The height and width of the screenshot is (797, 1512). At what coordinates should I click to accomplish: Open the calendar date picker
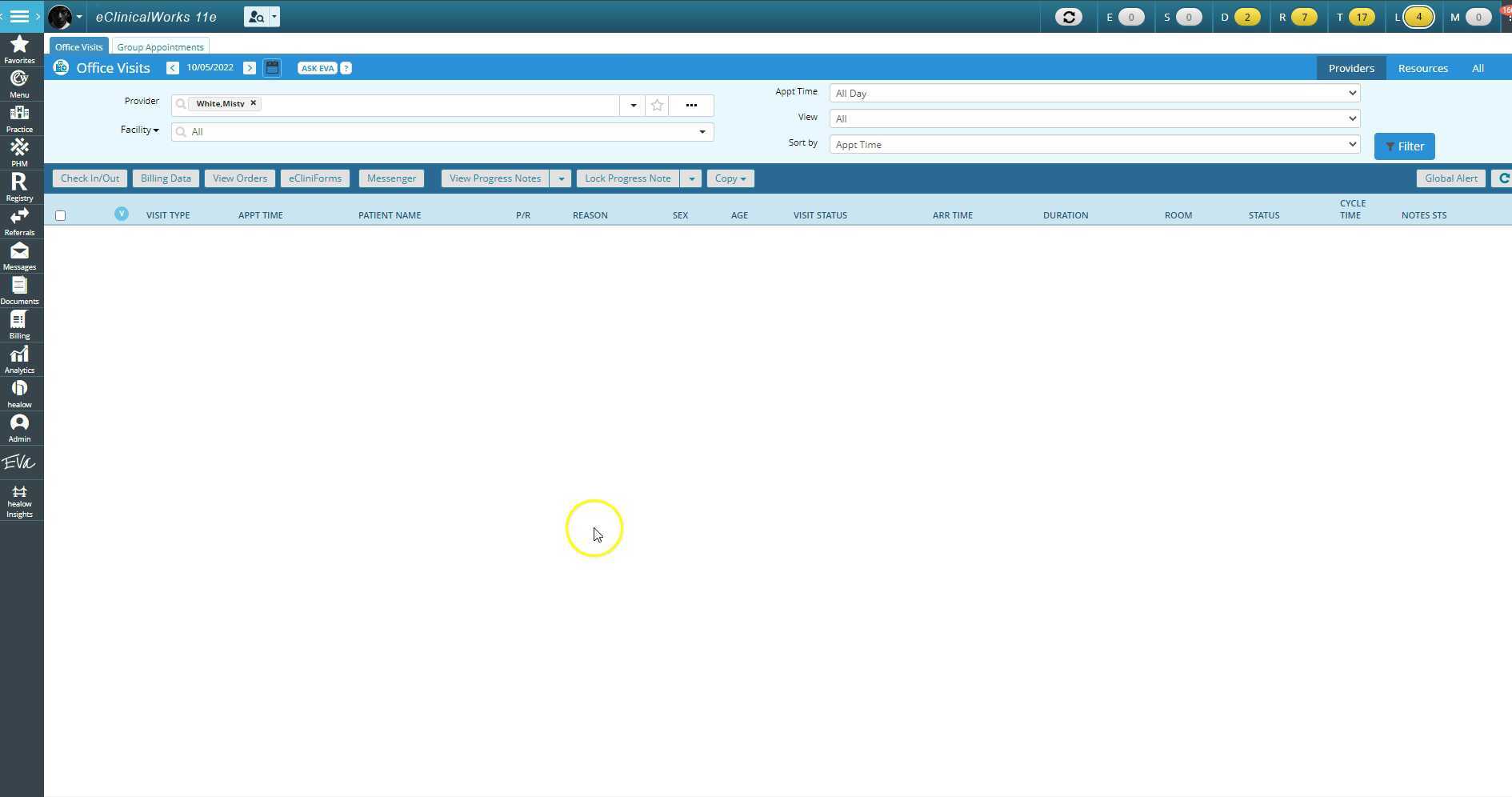coord(272,67)
